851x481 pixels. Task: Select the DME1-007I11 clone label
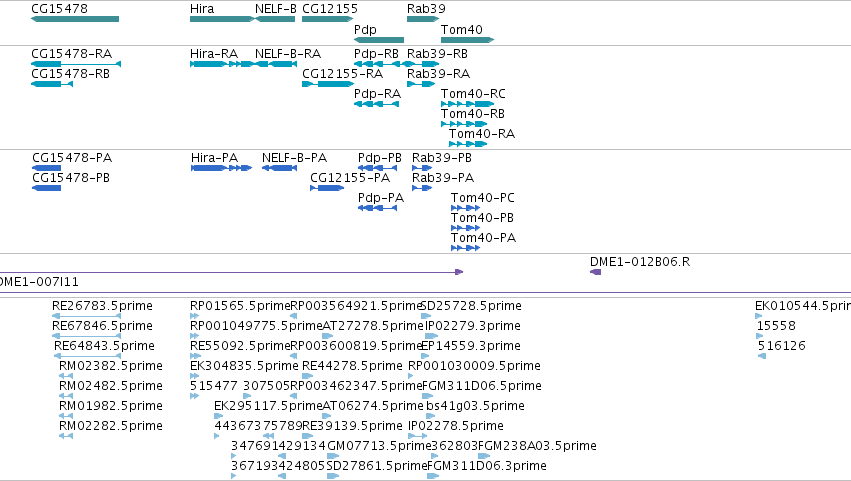(38, 282)
